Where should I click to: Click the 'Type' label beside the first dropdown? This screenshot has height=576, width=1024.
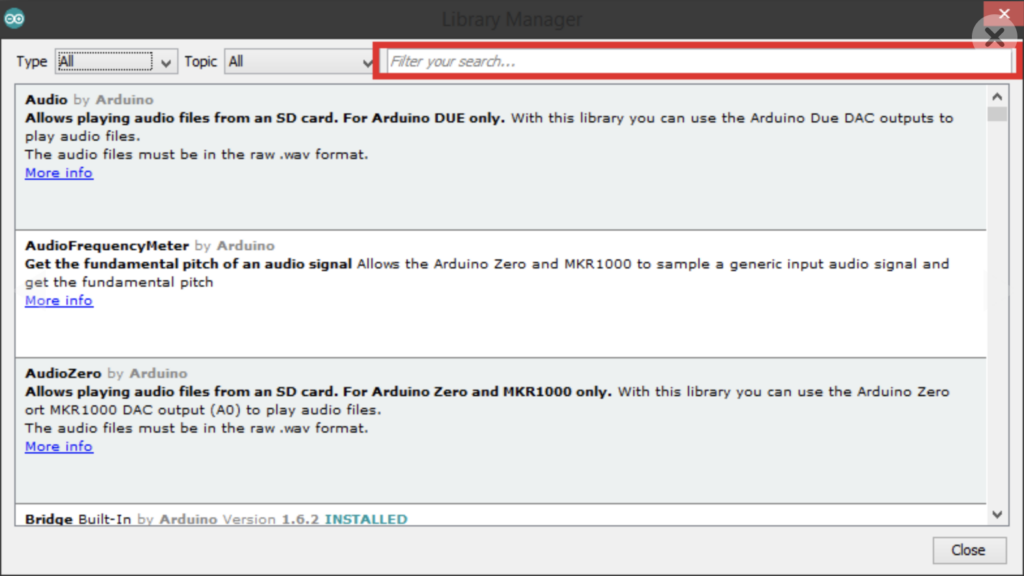click(32, 62)
